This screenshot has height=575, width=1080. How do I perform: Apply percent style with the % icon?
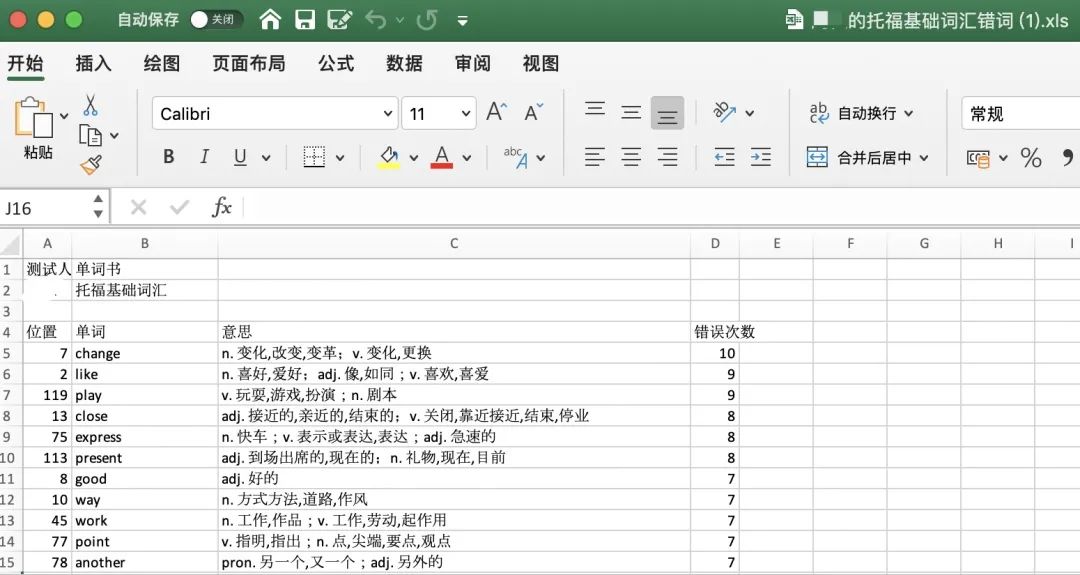click(1031, 158)
